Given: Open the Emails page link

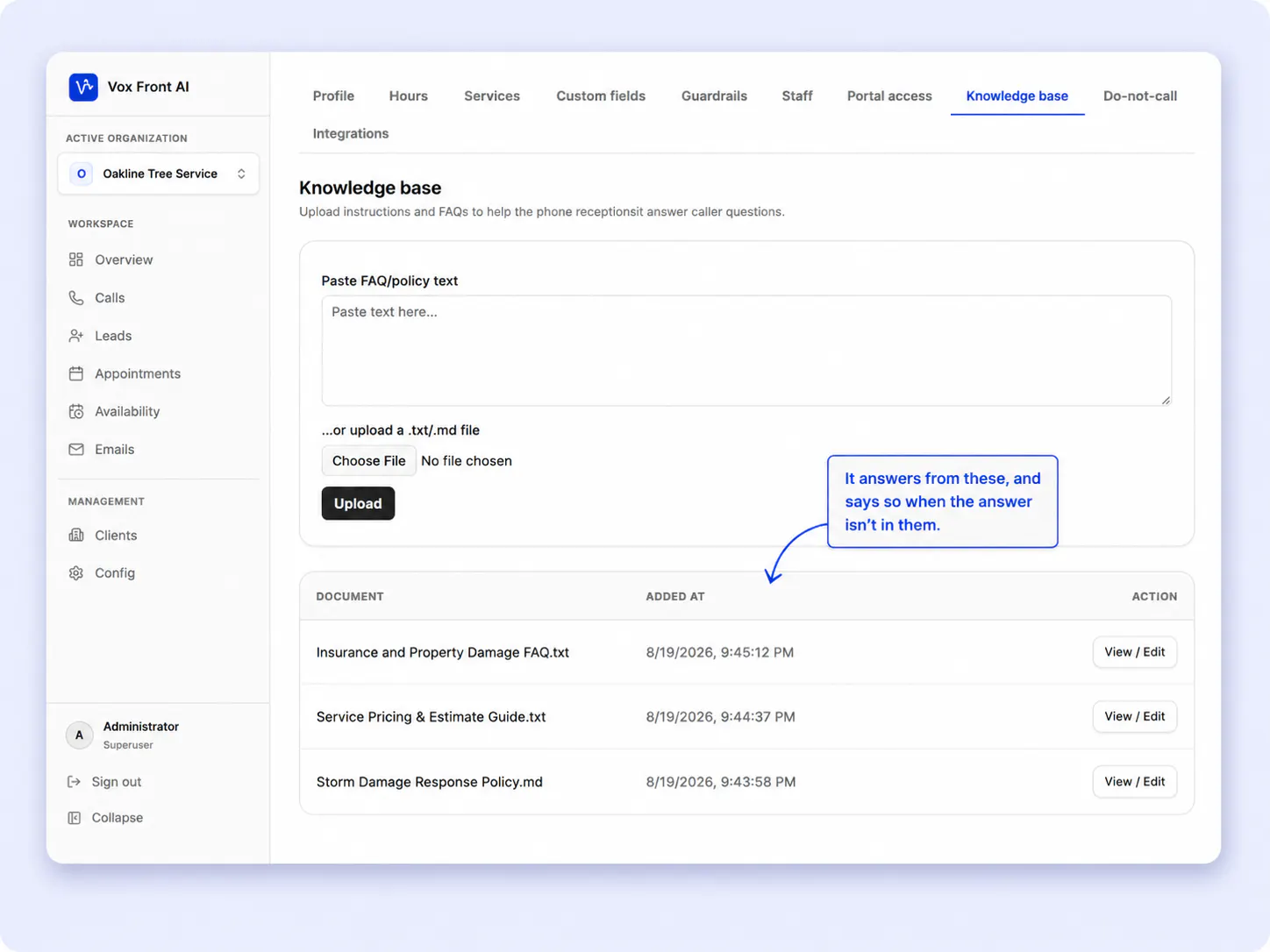Looking at the screenshot, I should (115, 449).
